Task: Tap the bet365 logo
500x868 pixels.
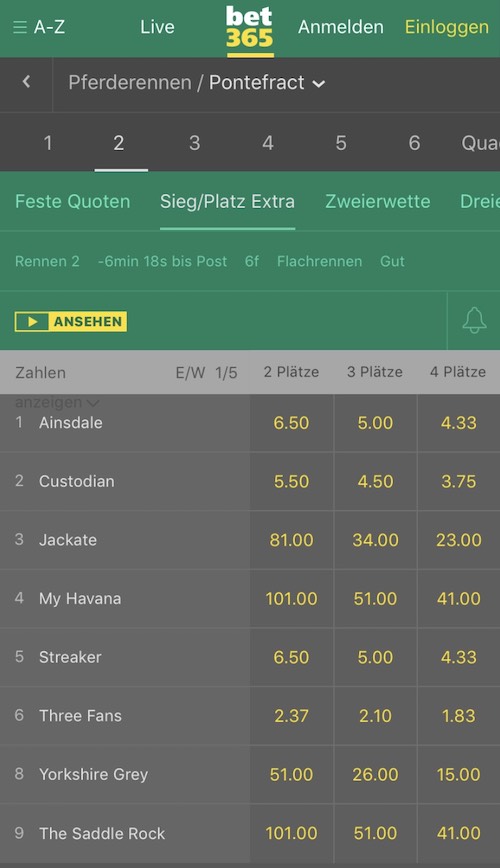Action: (x=250, y=30)
